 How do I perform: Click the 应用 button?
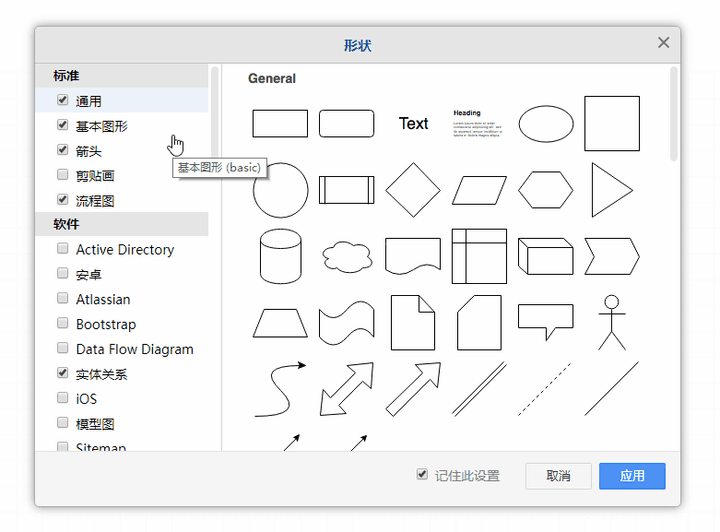click(x=632, y=476)
